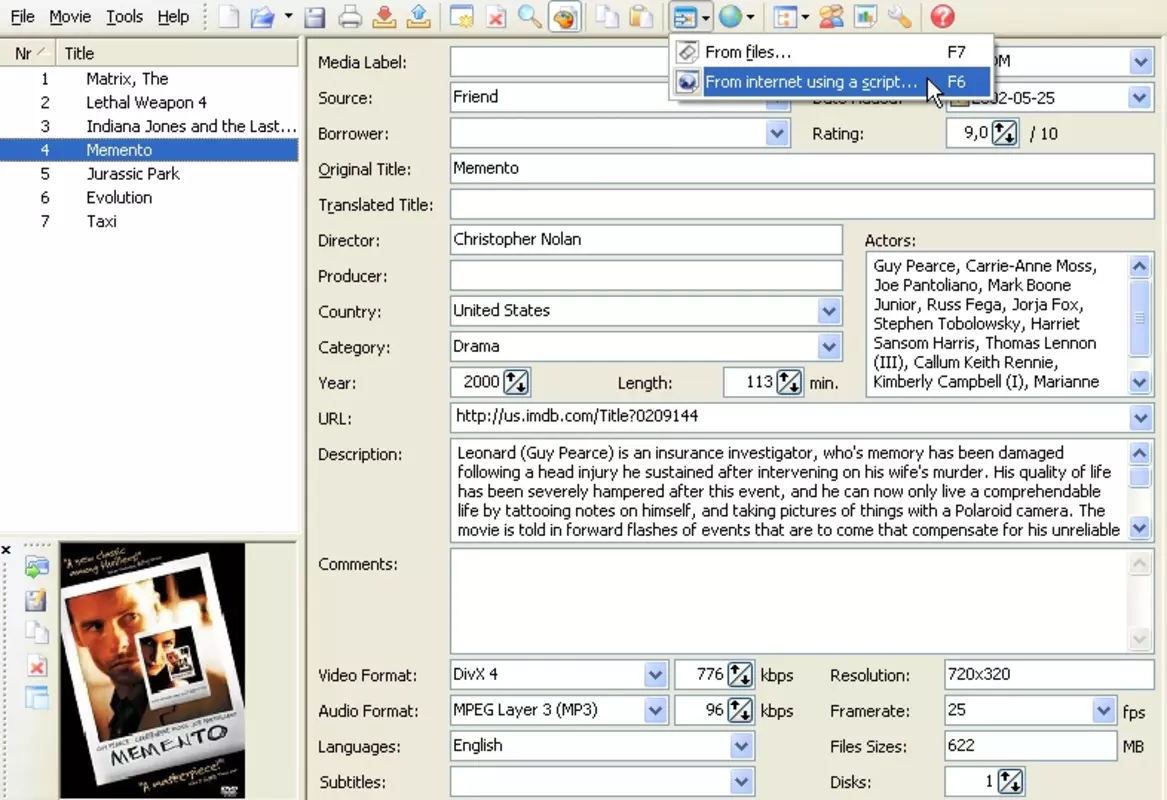1167x800 pixels.
Task: Click the two-people loans icon
Action: pos(831,16)
